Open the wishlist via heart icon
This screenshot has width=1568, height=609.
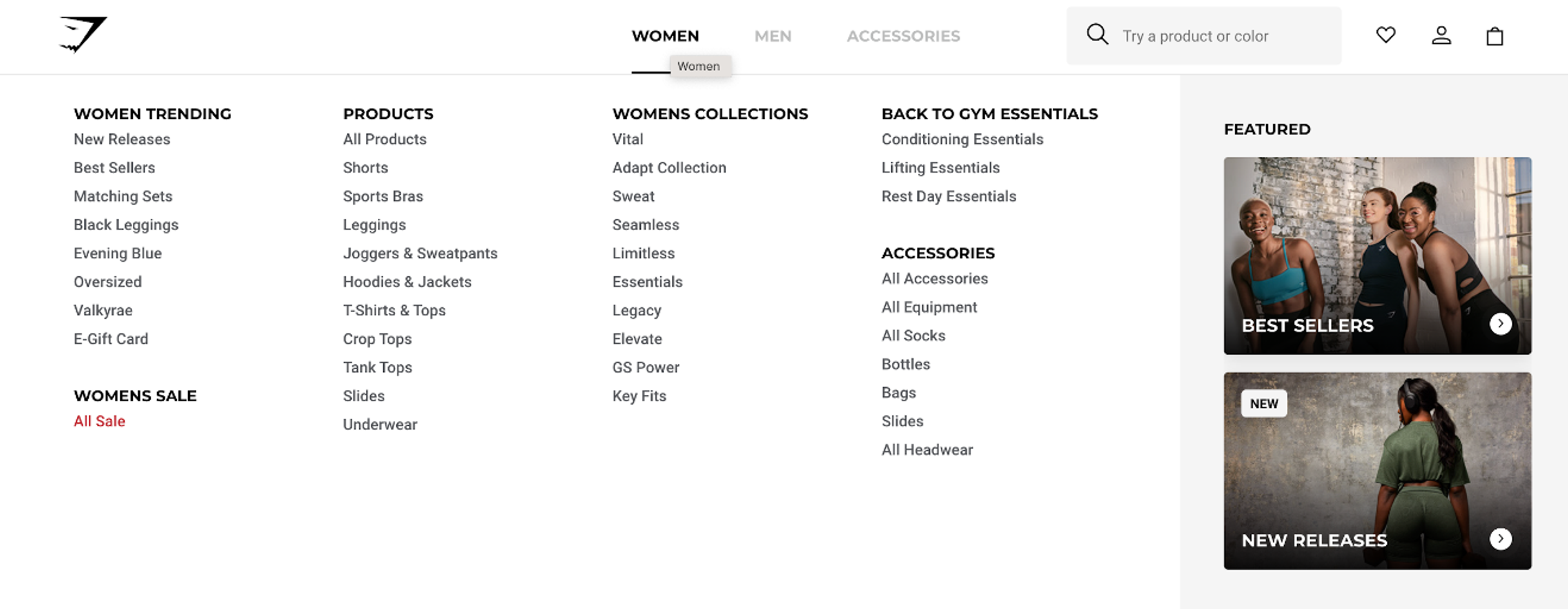tap(1386, 35)
